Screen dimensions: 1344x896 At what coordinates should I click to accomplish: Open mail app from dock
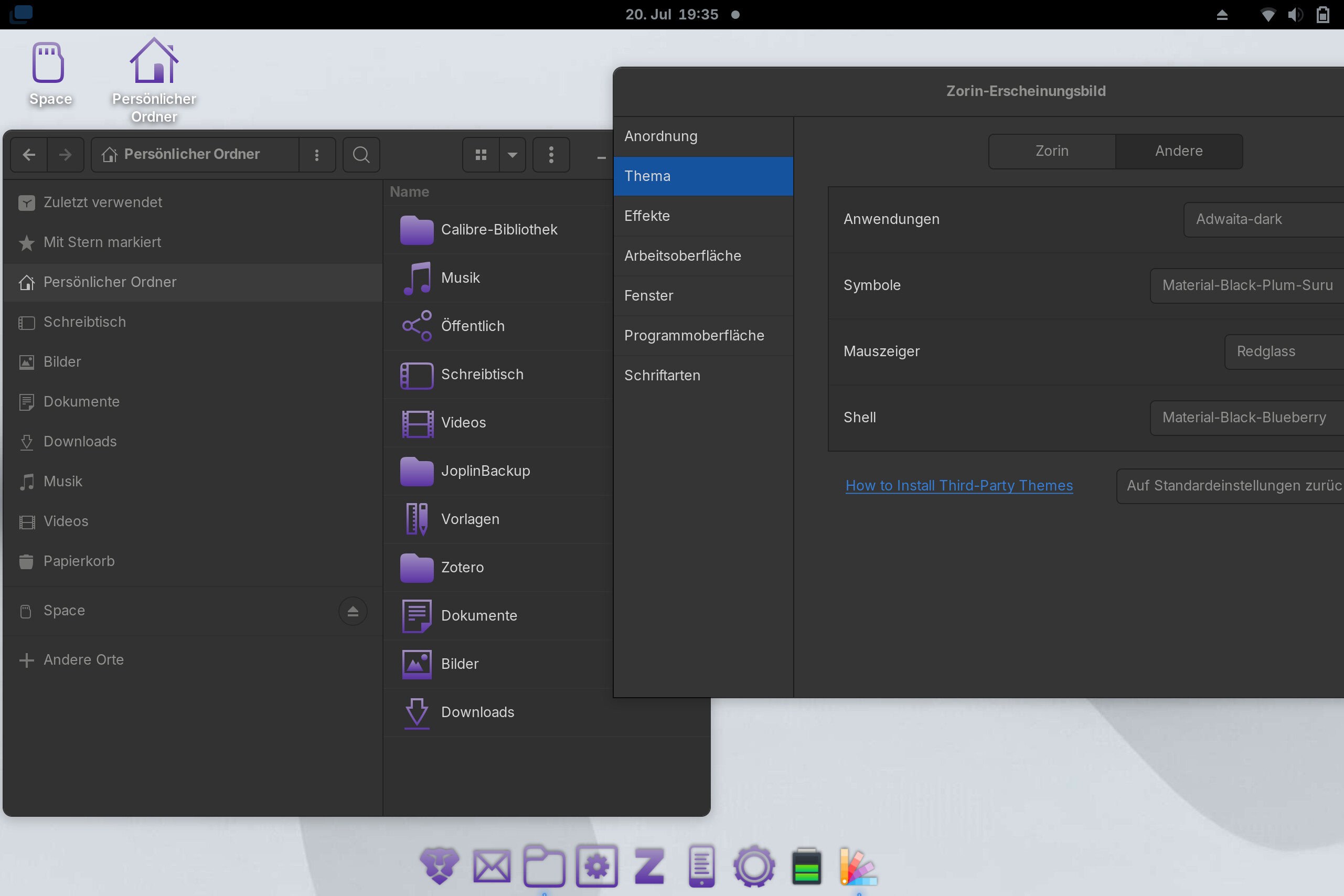(x=492, y=866)
